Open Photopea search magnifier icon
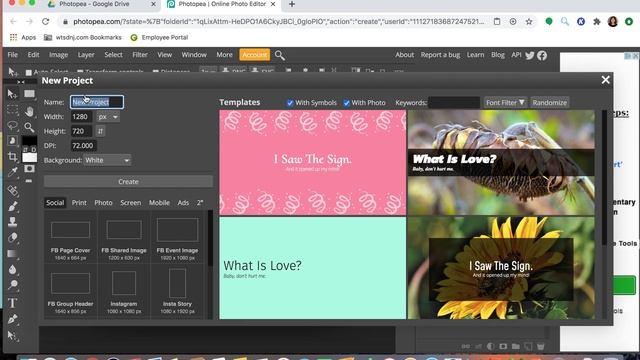The width and height of the screenshot is (640, 360). 280,55
